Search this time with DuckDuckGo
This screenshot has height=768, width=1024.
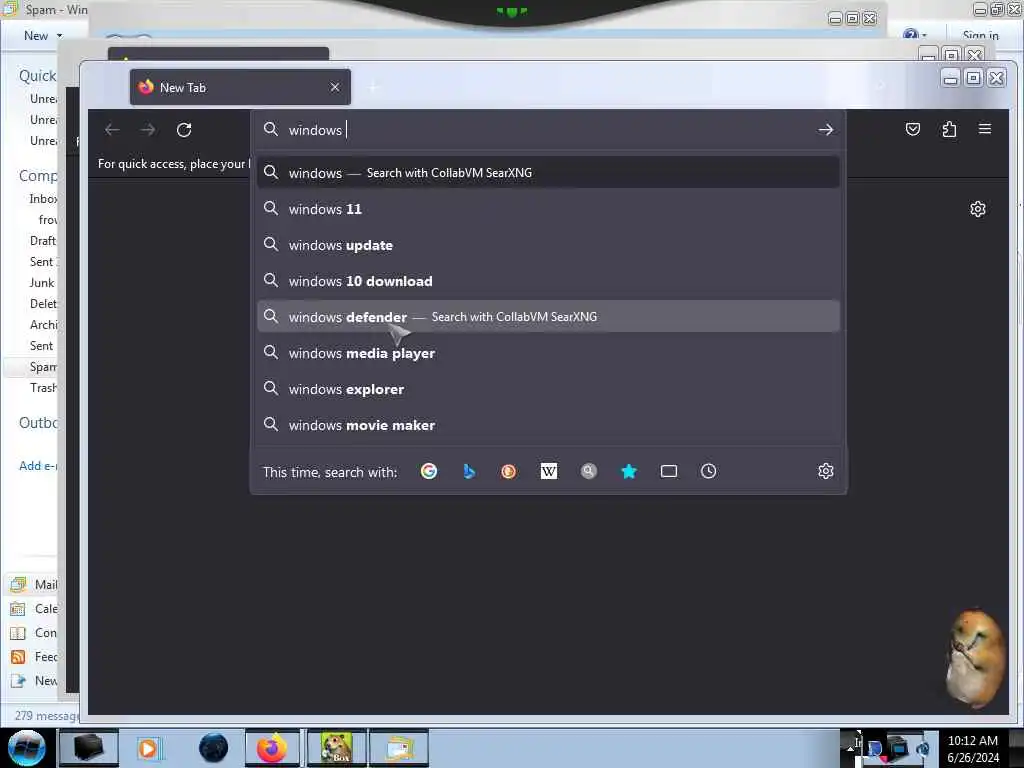(x=509, y=471)
